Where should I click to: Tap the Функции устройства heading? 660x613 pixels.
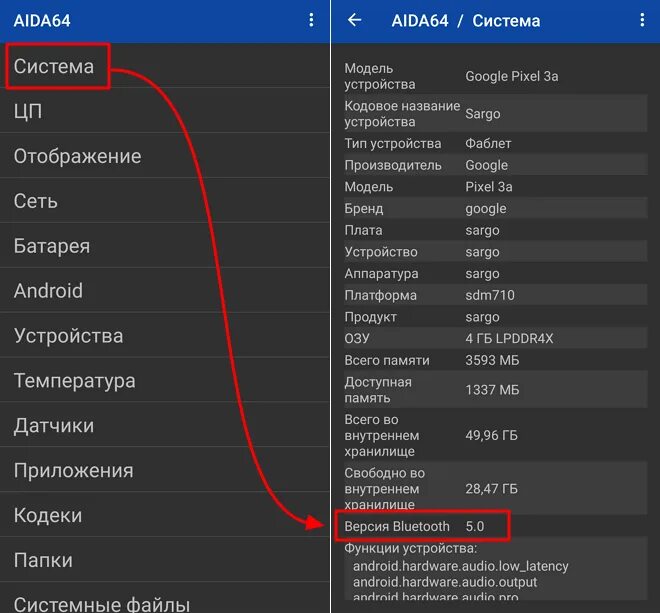click(x=410, y=548)
